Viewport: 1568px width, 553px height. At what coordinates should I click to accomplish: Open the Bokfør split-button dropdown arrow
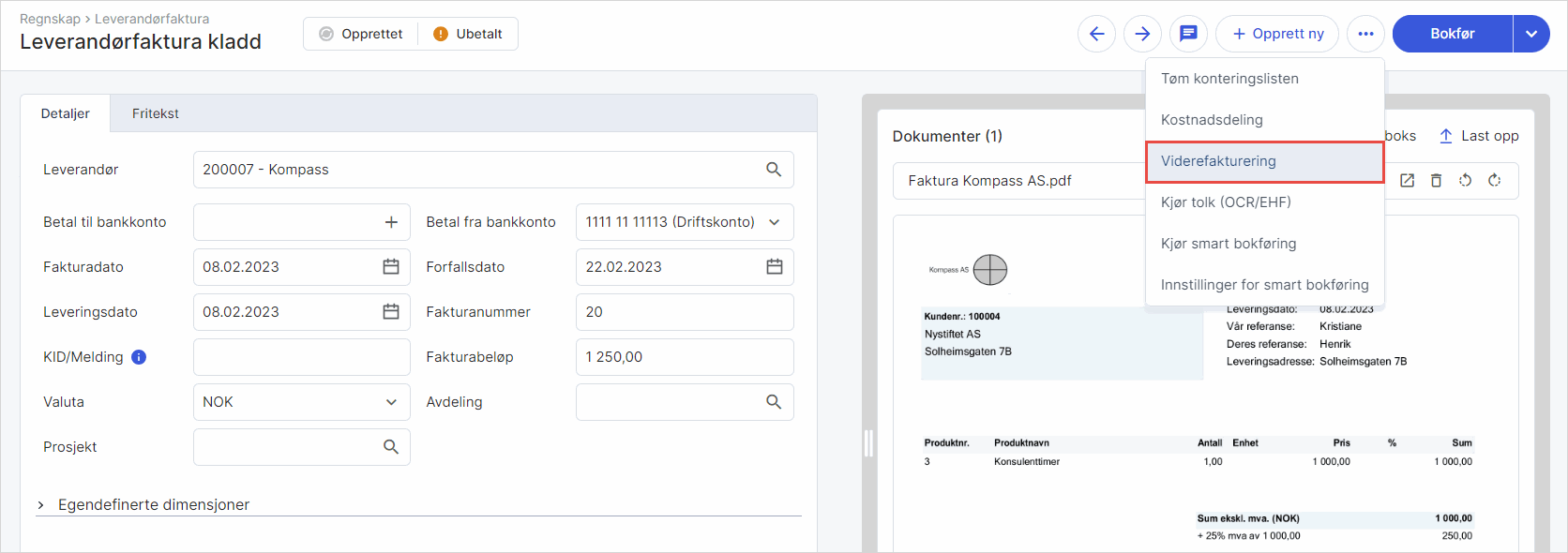click(1531, 34)
